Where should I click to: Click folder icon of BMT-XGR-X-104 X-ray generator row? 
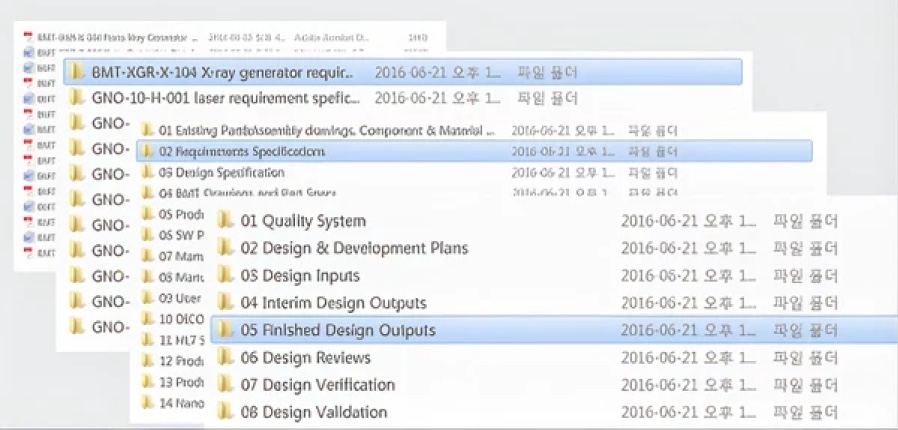pos(76,72)
